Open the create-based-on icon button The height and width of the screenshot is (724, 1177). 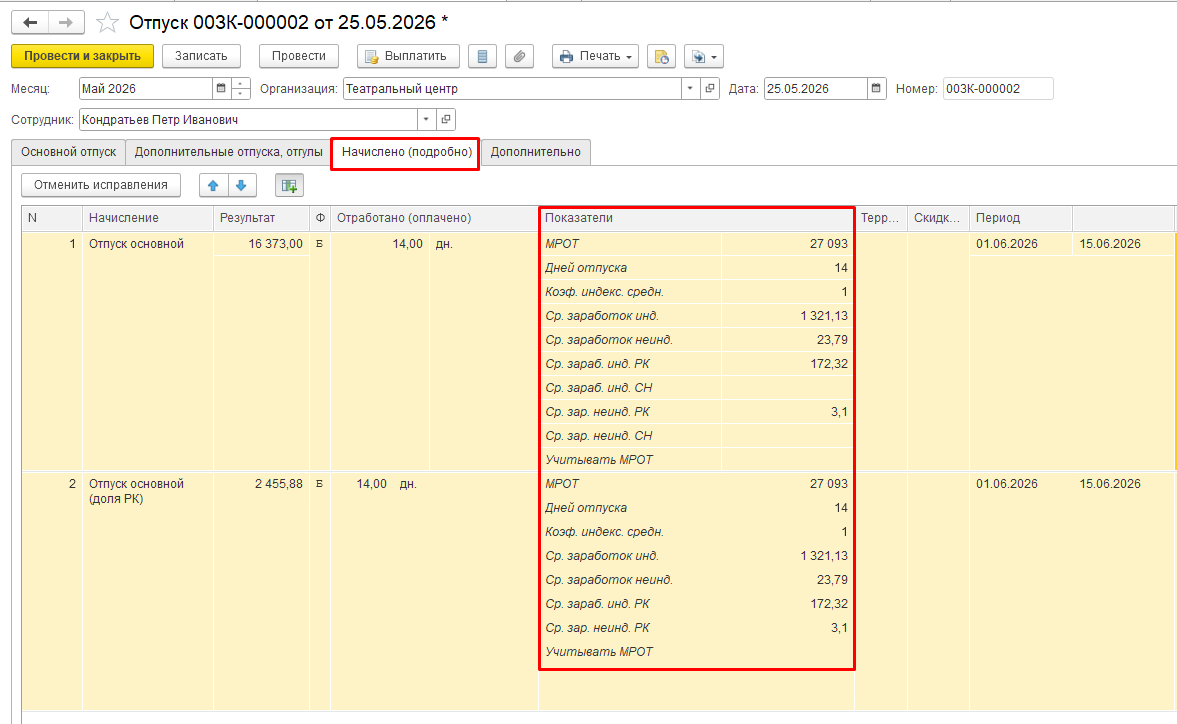(704, 56)
